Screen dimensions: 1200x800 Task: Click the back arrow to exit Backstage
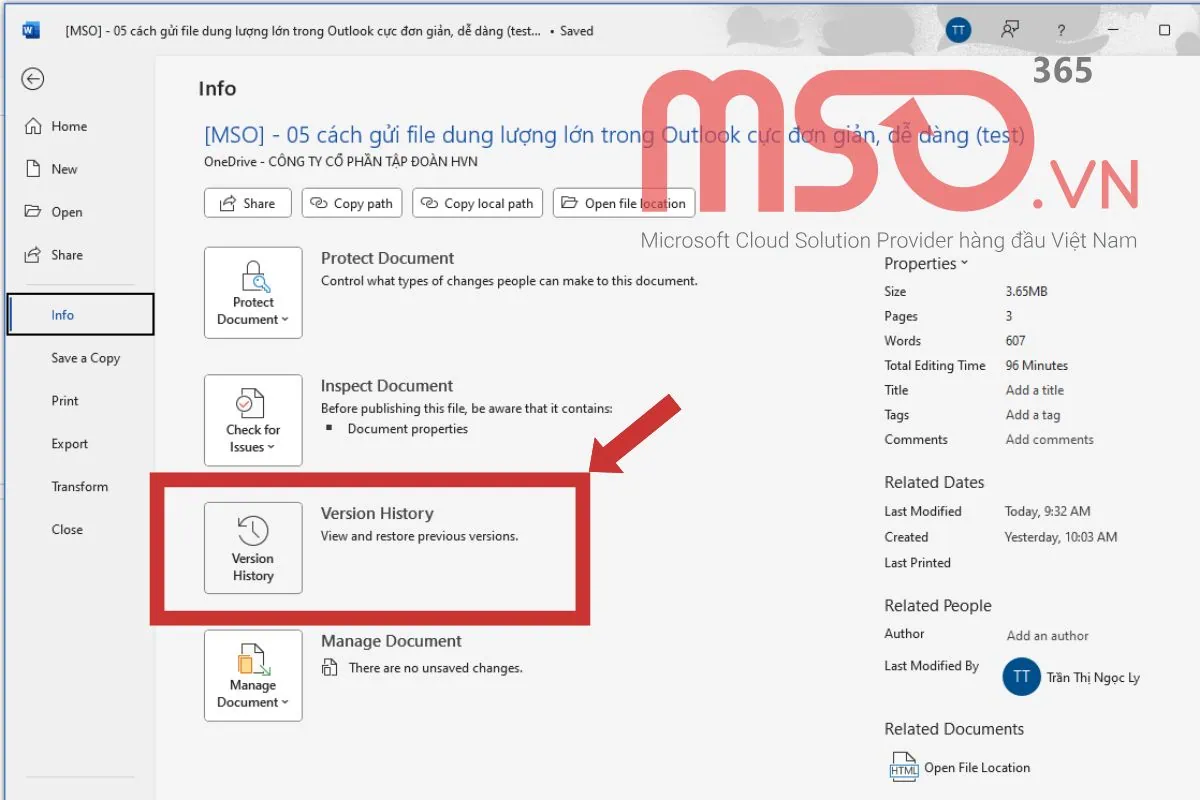[x=33, y=79]
